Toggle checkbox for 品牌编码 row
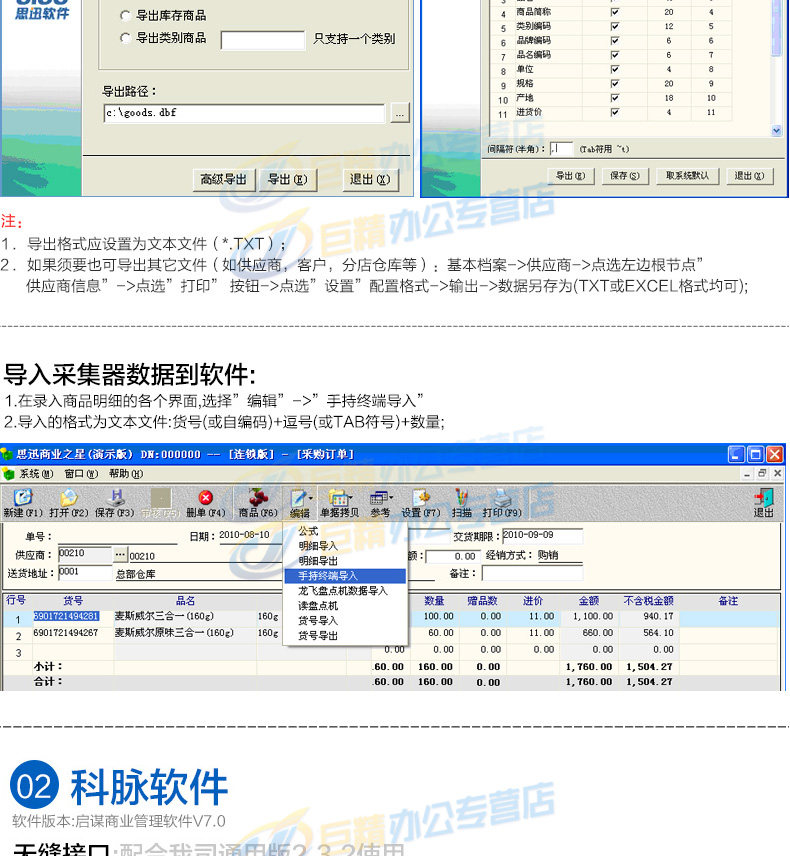The height and width of the screenshot is (856, 790). pos(615,40)
